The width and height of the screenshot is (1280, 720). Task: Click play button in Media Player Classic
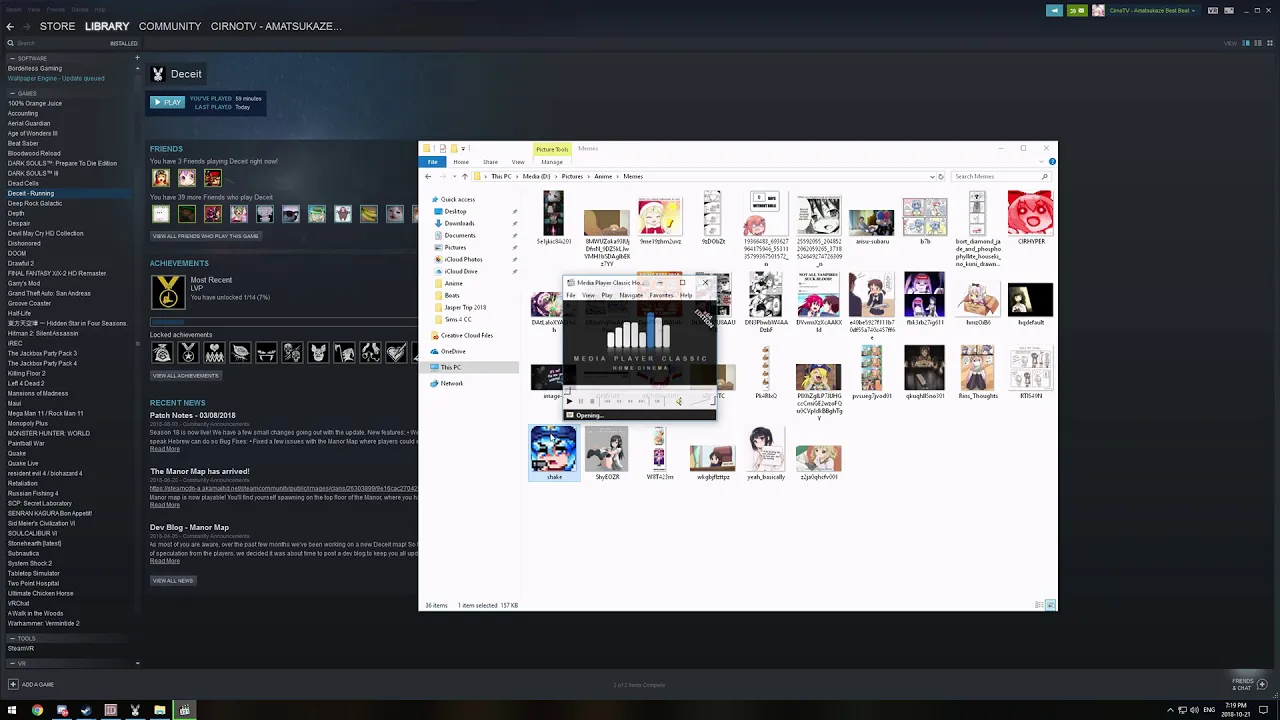coord(570,401)
